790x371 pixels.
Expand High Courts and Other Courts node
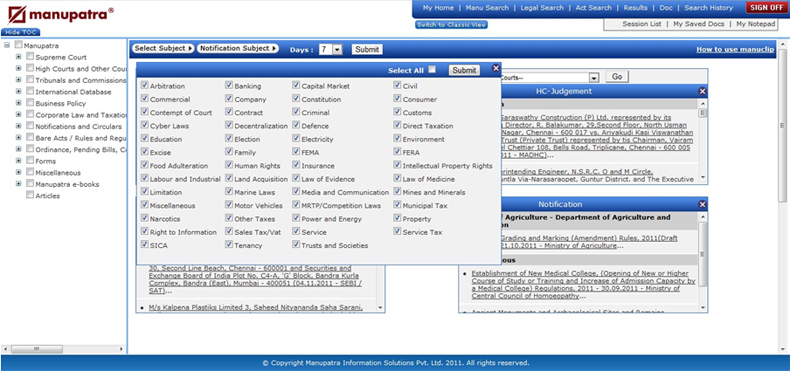click(19, 68)
